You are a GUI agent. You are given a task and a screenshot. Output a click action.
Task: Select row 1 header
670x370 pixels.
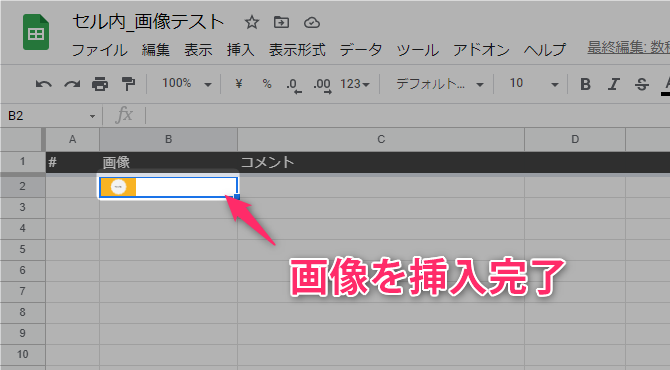(x=22, y=162)
